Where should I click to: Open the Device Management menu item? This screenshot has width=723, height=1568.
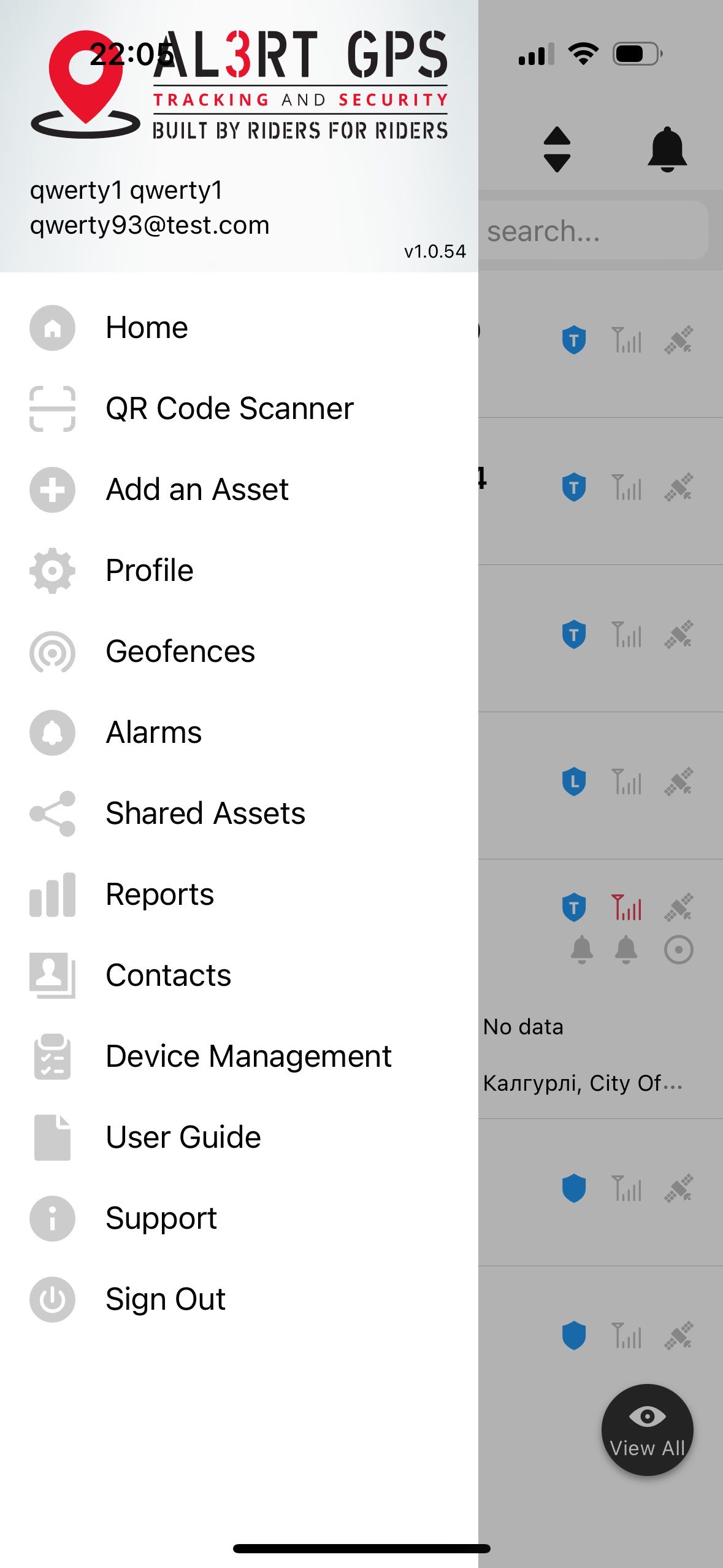tap(248, 1056)
